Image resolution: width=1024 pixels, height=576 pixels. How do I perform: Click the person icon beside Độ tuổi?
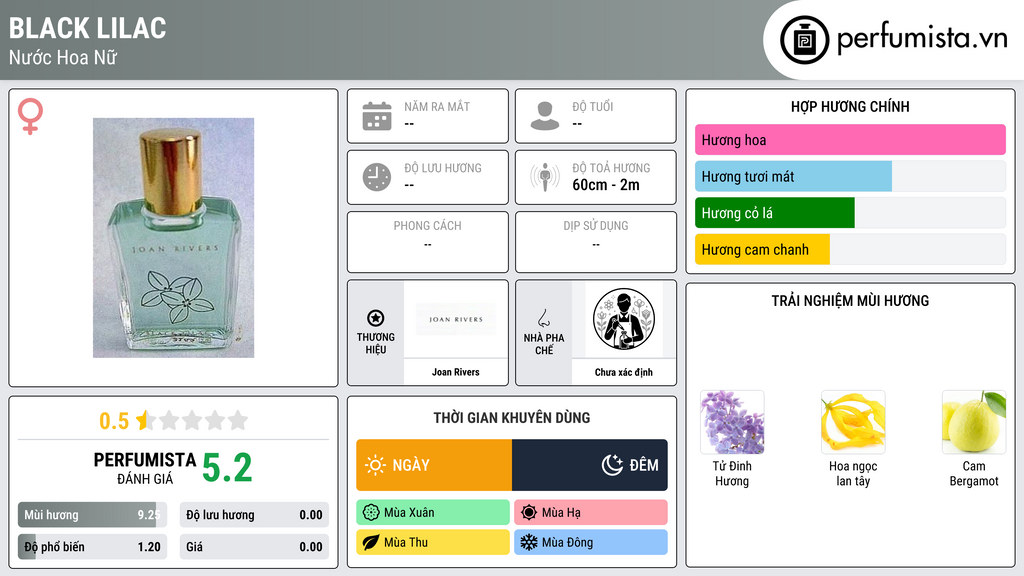[545, 116]
